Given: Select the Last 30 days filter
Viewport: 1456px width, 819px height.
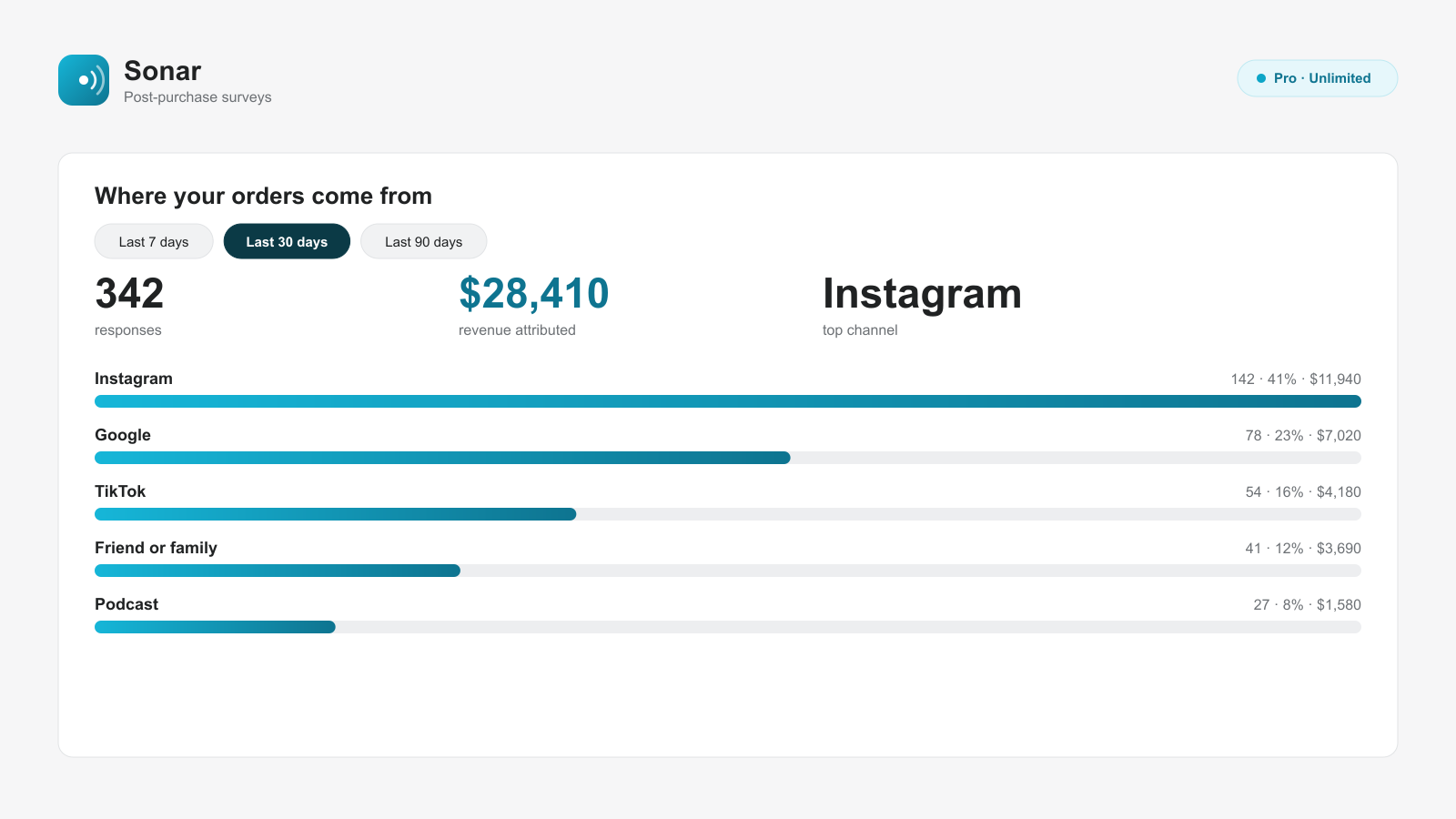Looking at the screenshot, I should [287, 241].
